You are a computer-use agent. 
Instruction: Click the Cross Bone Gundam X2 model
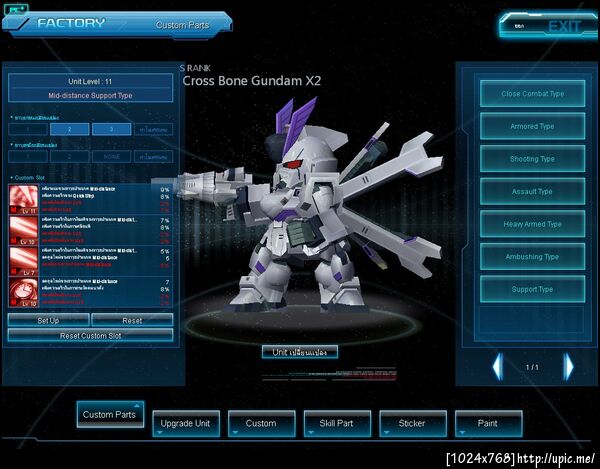pyautogui.click(x=306, y=207)
